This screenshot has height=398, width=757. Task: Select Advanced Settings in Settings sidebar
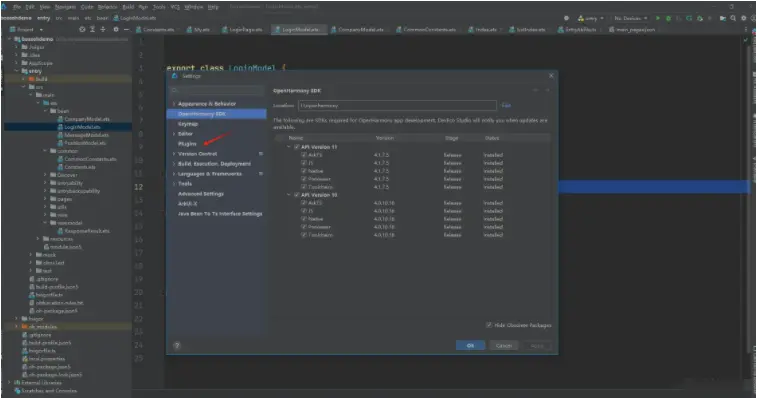tap(201, 194)
